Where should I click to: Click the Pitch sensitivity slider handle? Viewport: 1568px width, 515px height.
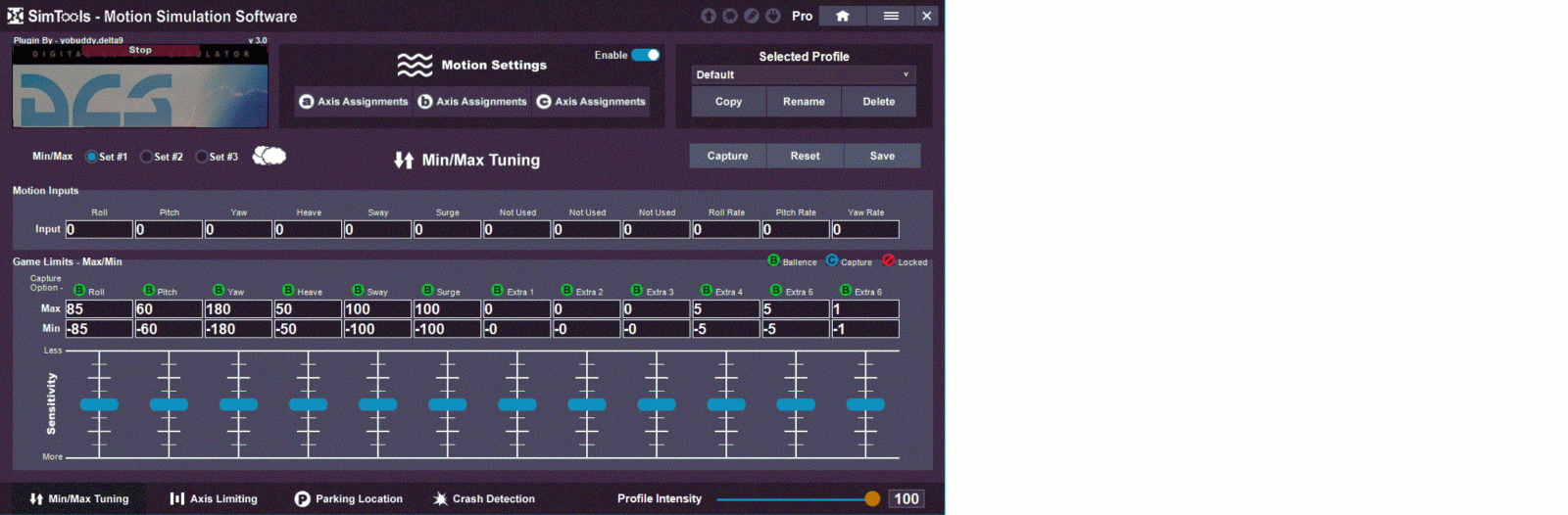point(169,404)
